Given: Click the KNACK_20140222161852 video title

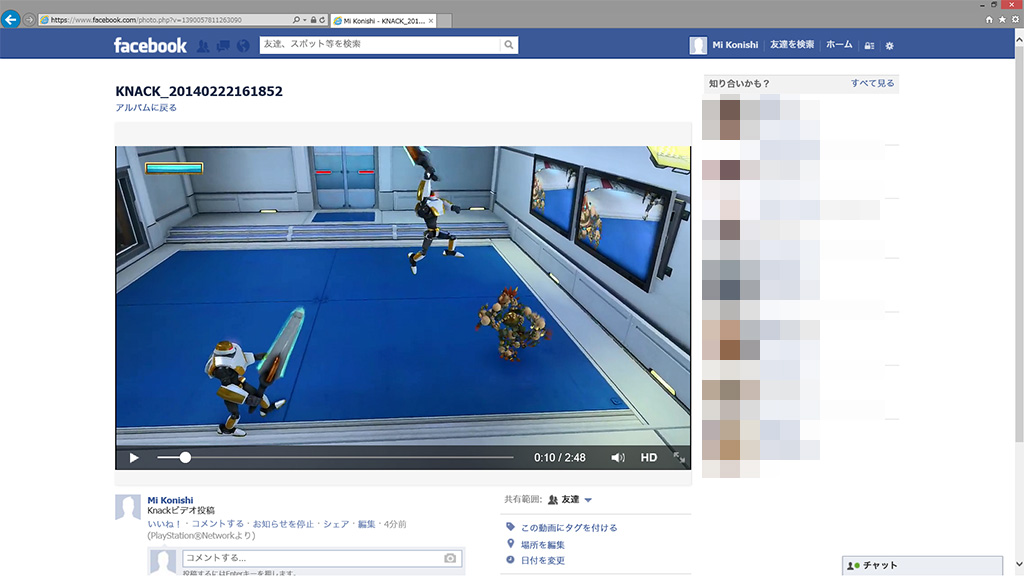Looking at the screenshot, I should click(x=199, y=91).
